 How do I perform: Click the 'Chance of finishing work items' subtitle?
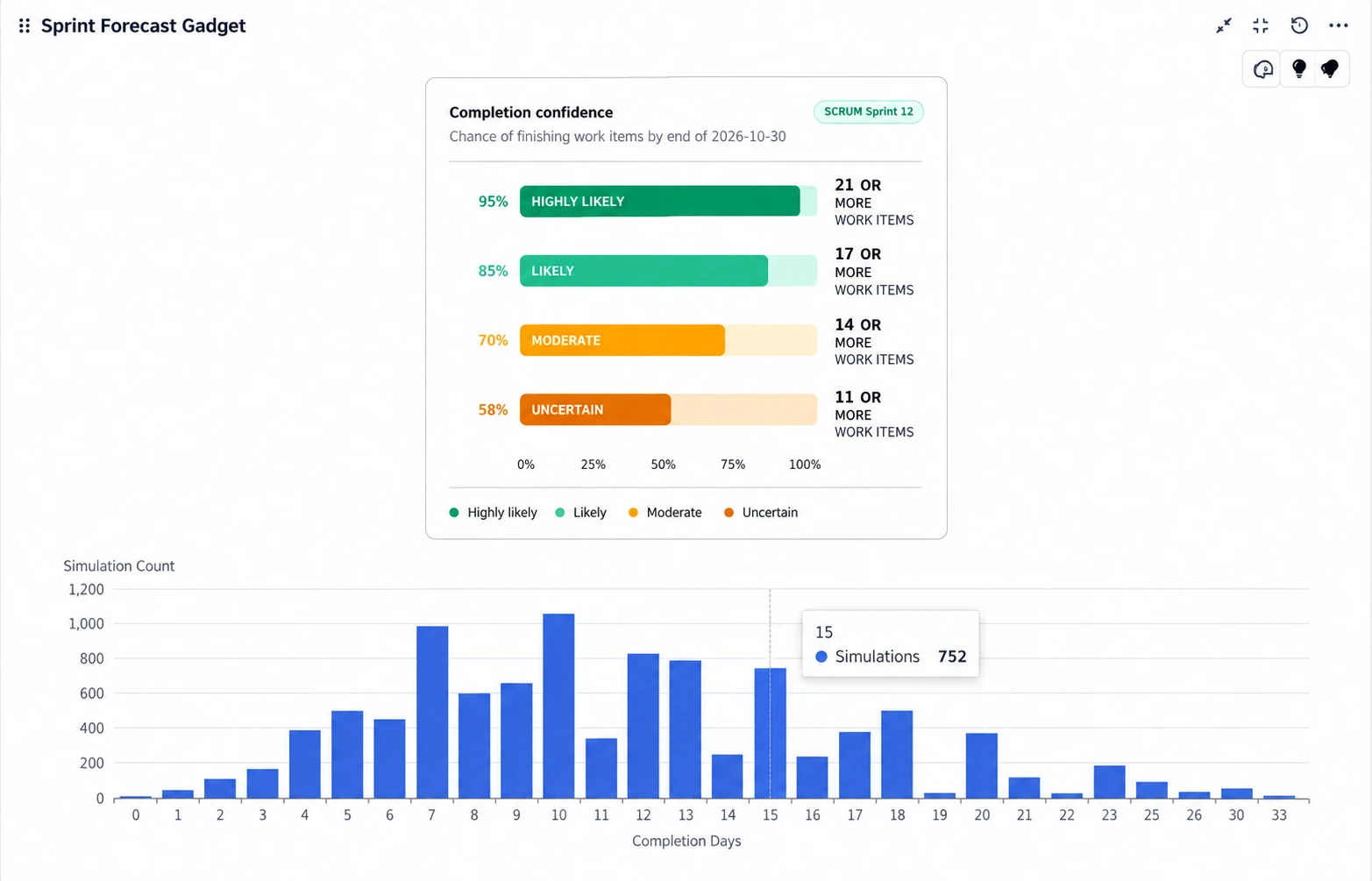pos(617,137)
